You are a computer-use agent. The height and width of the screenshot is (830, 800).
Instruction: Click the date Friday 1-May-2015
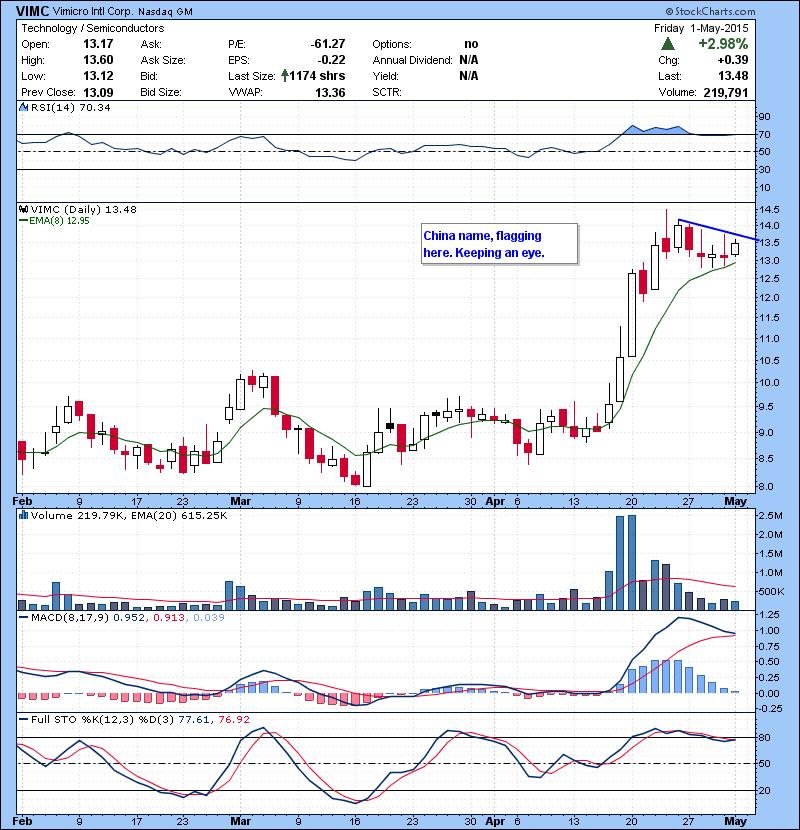[701, 28]
